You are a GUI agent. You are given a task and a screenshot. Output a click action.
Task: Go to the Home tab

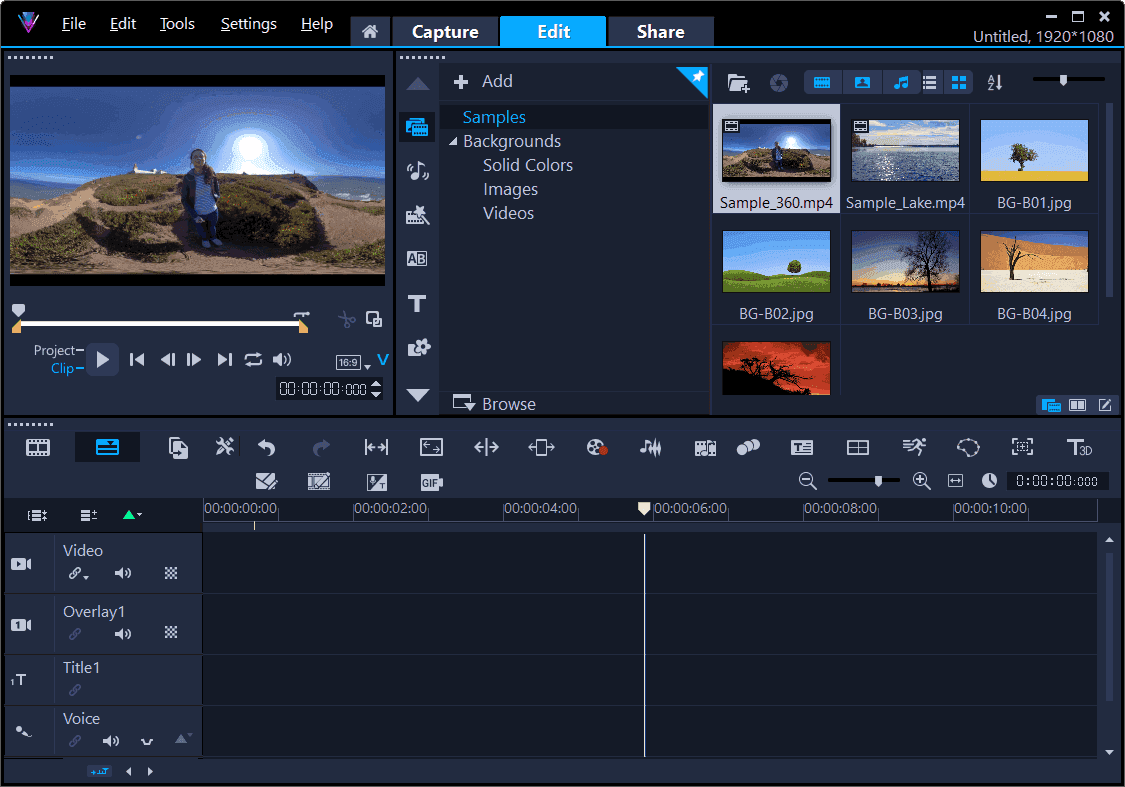pyautogui.click(x=370, y=32)
